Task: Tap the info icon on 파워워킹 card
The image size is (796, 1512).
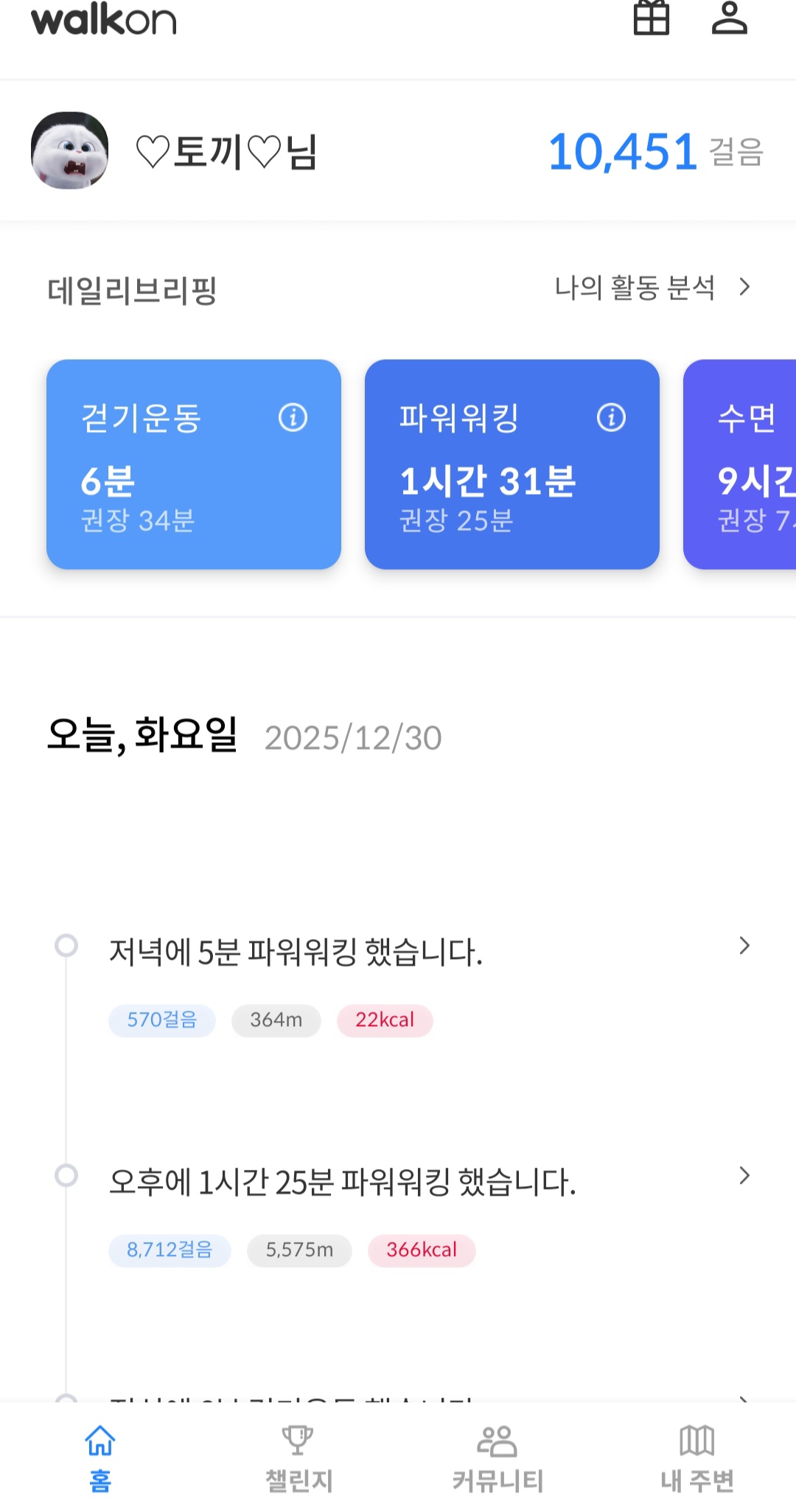Action: pos(611,417)
